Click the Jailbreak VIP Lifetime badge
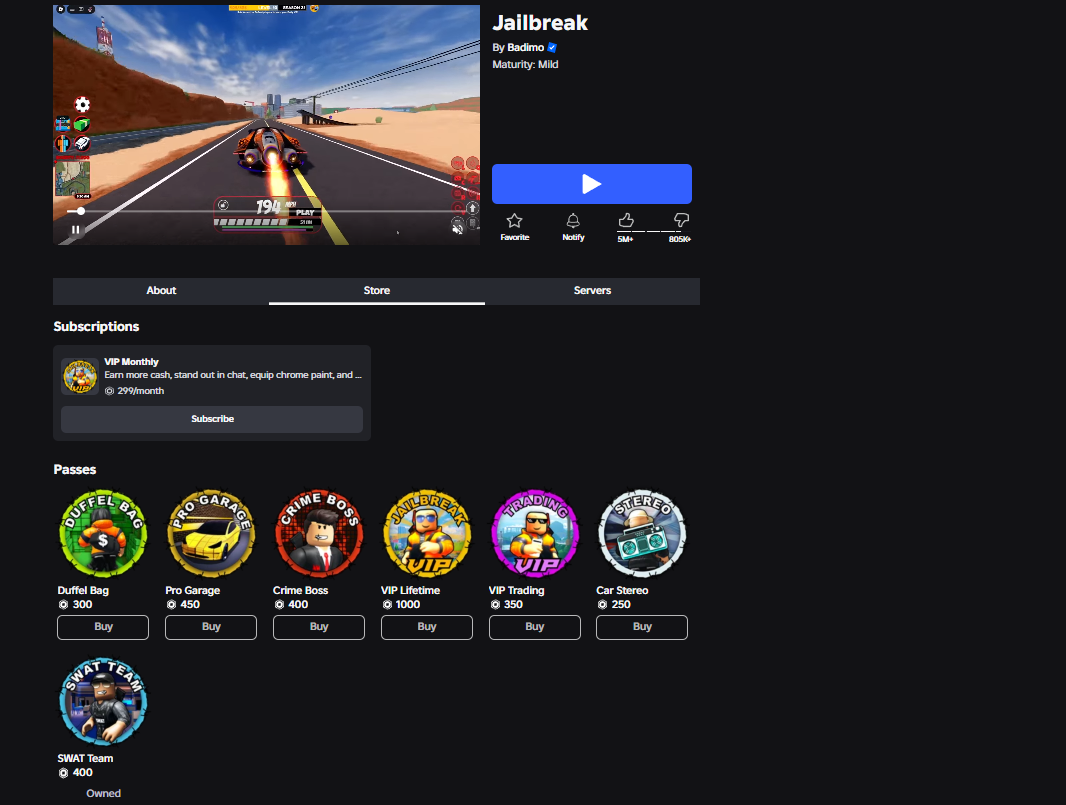Viewport: 1066px width, 805px height. click(427, 534)
